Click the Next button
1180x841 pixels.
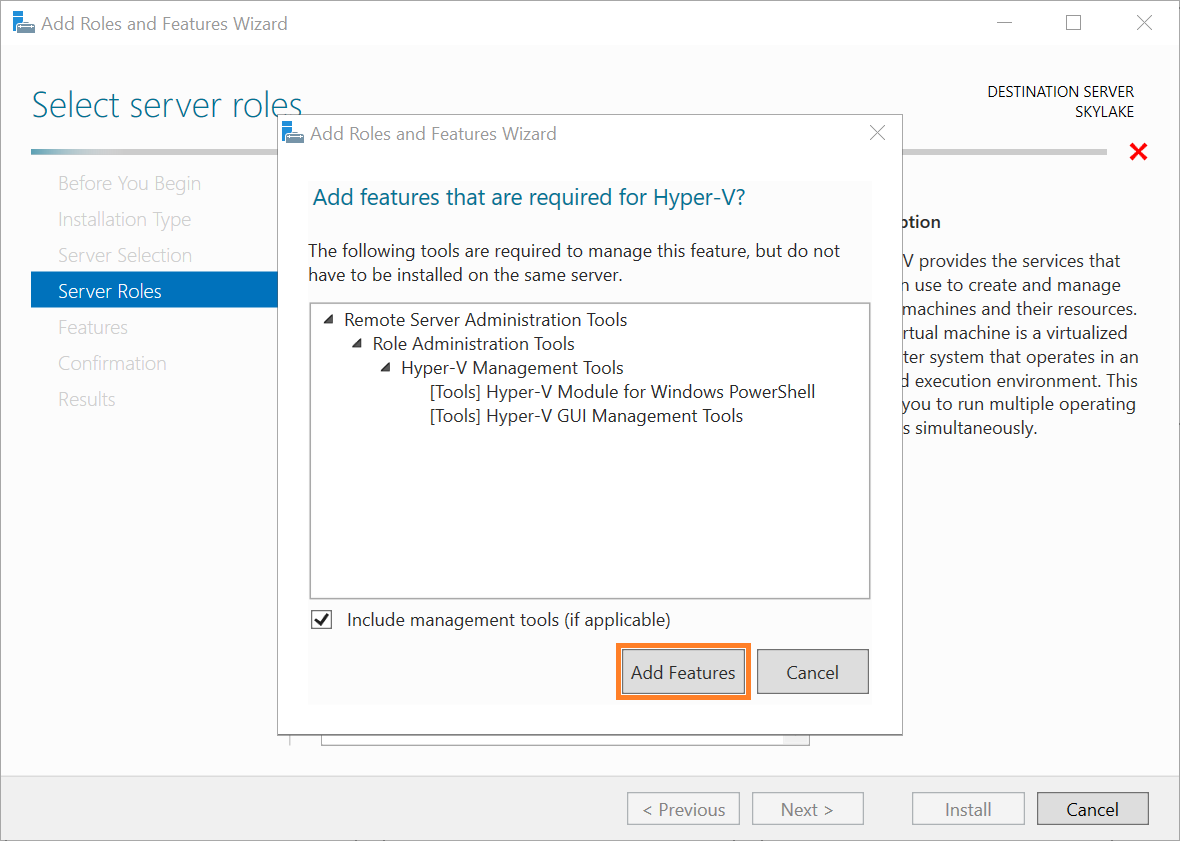[x=807, y=809]
